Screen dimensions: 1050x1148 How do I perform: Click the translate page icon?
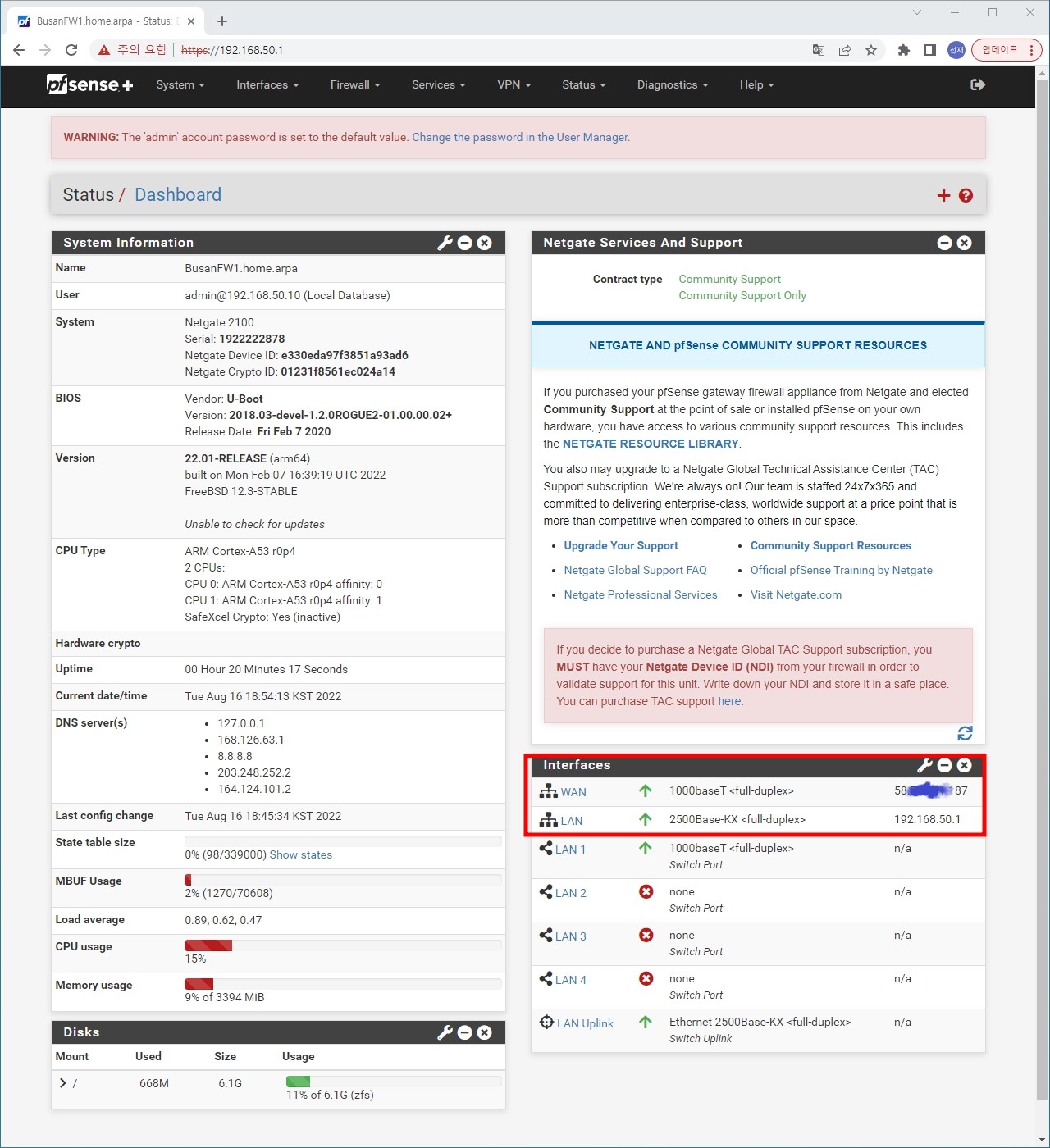pos(819,50)
